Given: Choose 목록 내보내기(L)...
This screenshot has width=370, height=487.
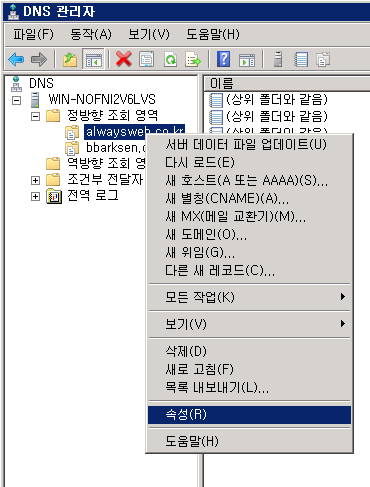Looking at the screenshot, I should [249, 387].
